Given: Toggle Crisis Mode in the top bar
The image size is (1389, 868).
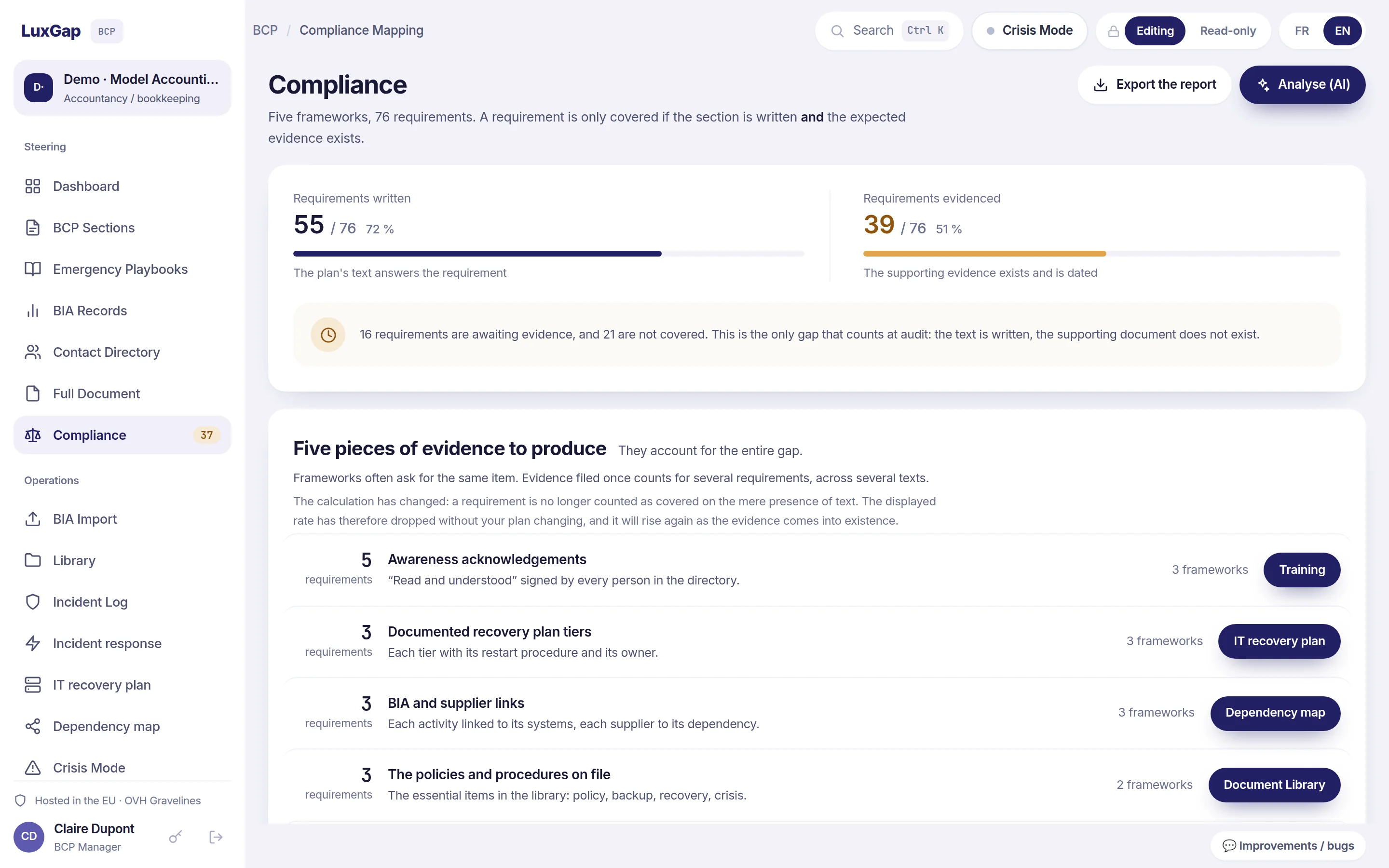Looking at the screenshot, I should pos(1030,31).
